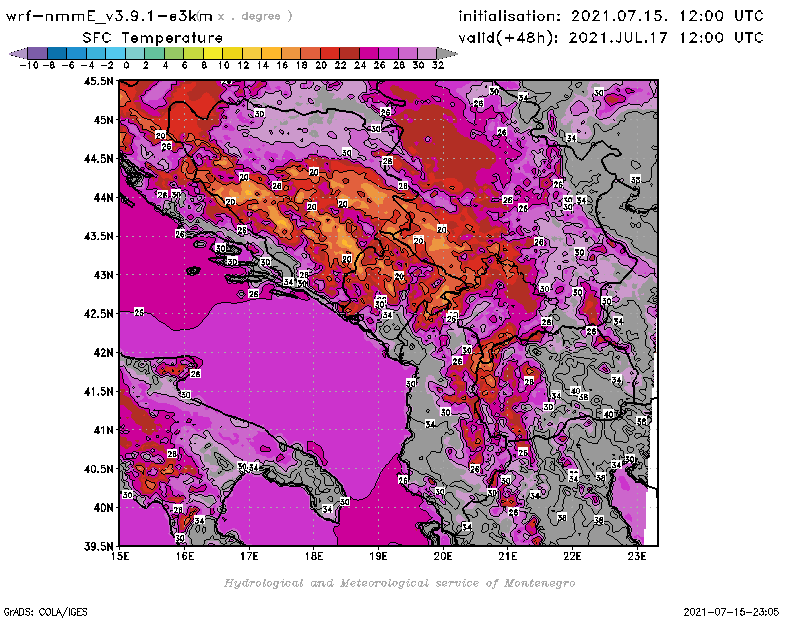The width and height of the screenshot is (800, 618).
Task: Click the 45.5N latitude axis label
Action: [x=98, y=81]
